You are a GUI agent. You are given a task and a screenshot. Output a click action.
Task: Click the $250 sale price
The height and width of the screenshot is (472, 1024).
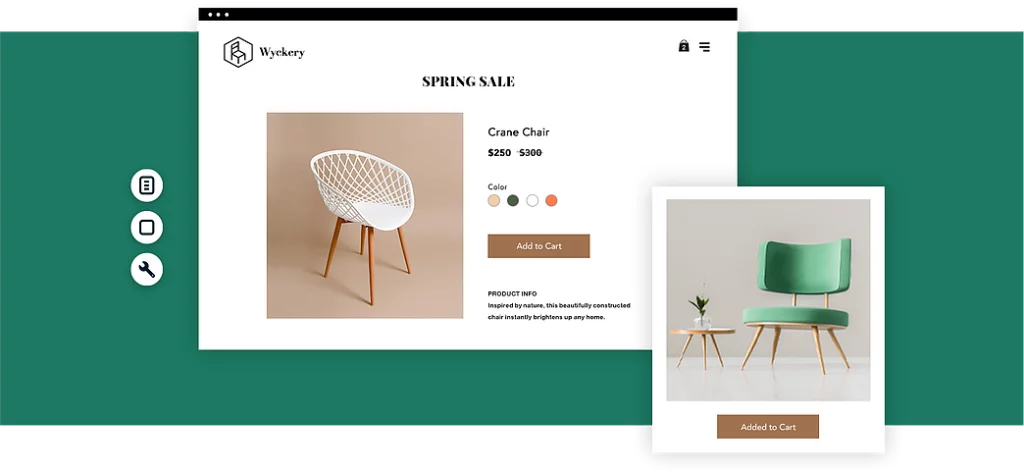tap(500, 153)
